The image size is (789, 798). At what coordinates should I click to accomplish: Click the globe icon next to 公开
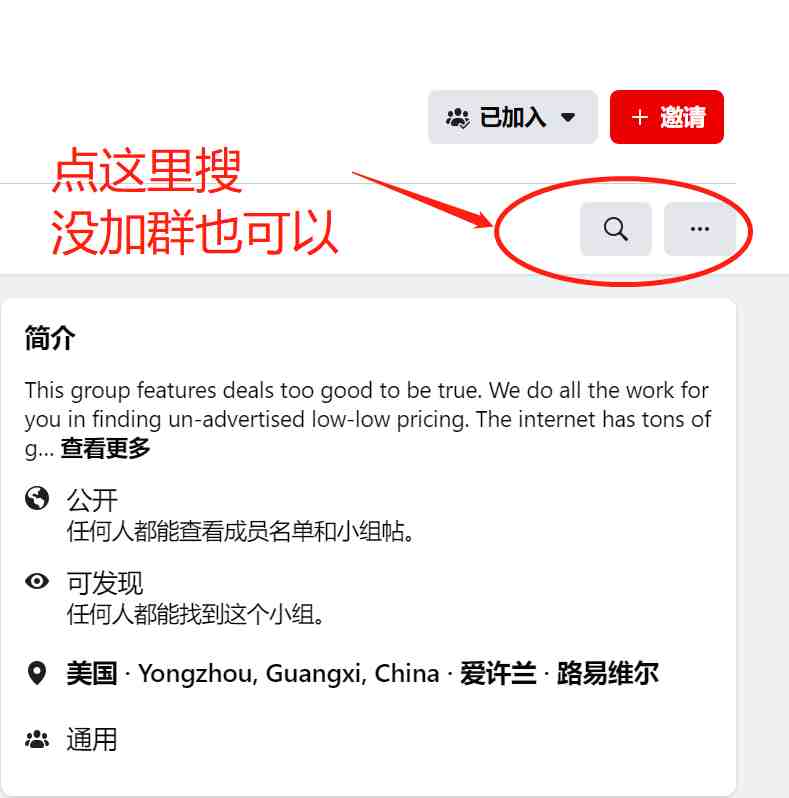click(37, 498)
